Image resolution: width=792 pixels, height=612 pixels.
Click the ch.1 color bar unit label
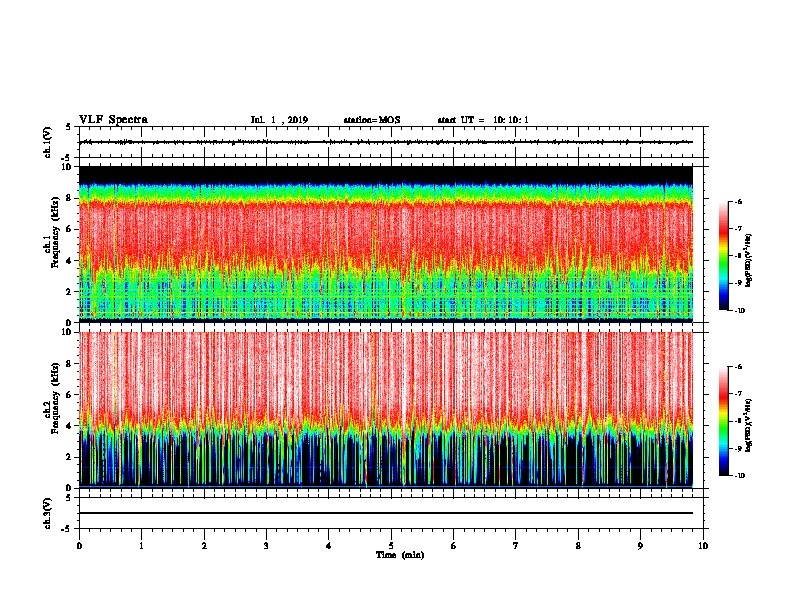[x=749, y=261]
